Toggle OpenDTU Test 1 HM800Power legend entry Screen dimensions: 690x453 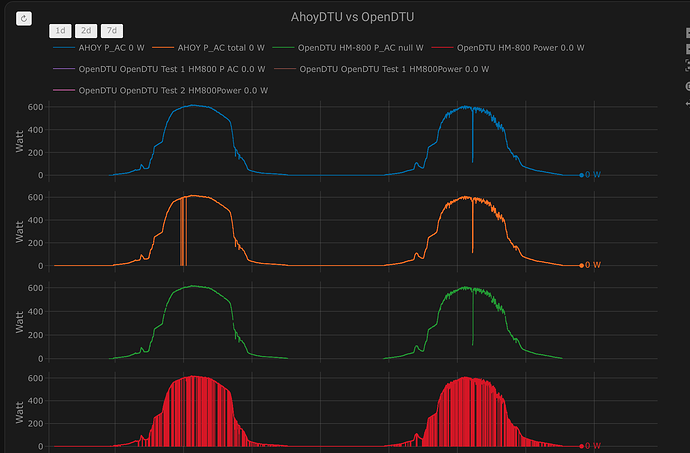[x=381, y=69]
